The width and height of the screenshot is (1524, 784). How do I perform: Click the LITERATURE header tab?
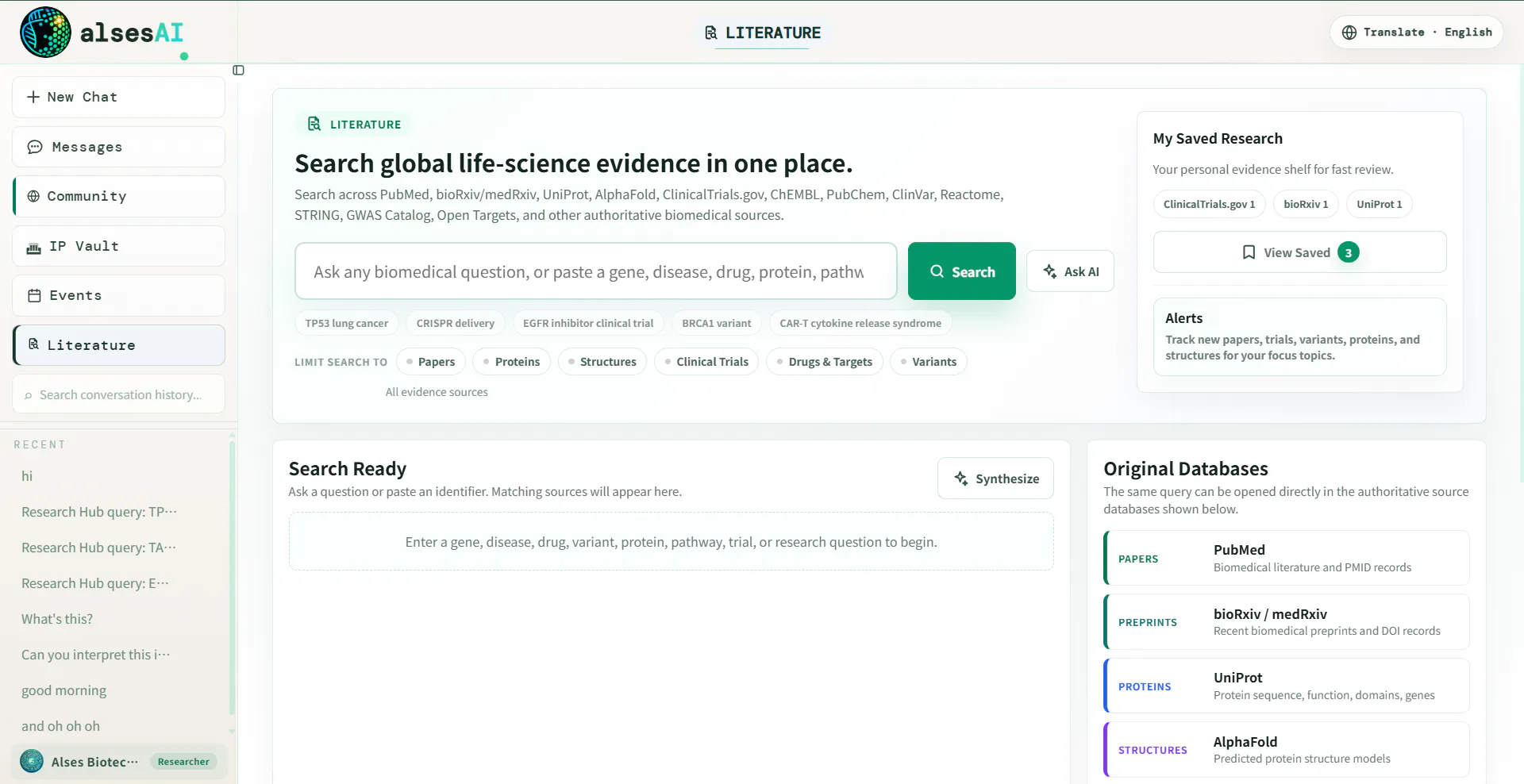tap(763, 33)
